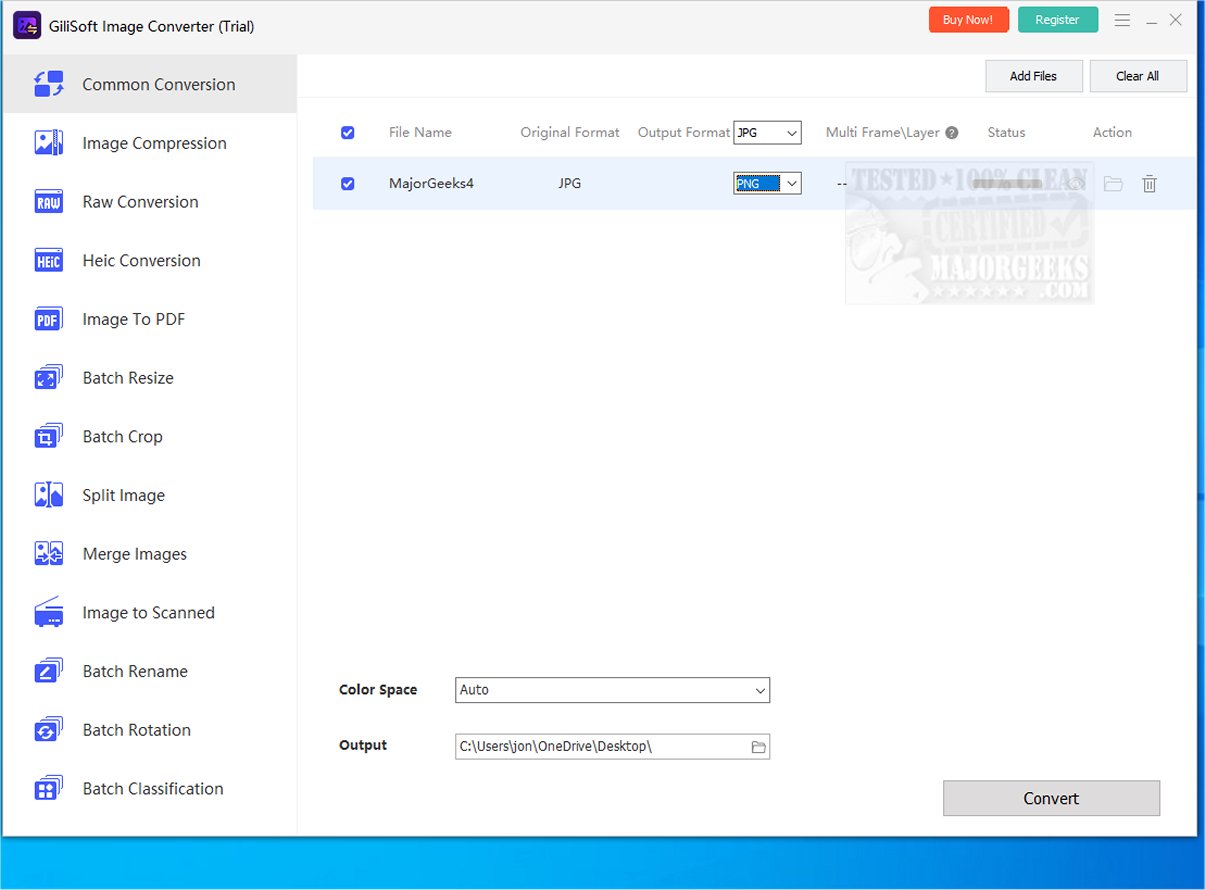1205x890 pixels.
Task: Click the Multi Frame\Layer help question icon
Action: (952, 133)
